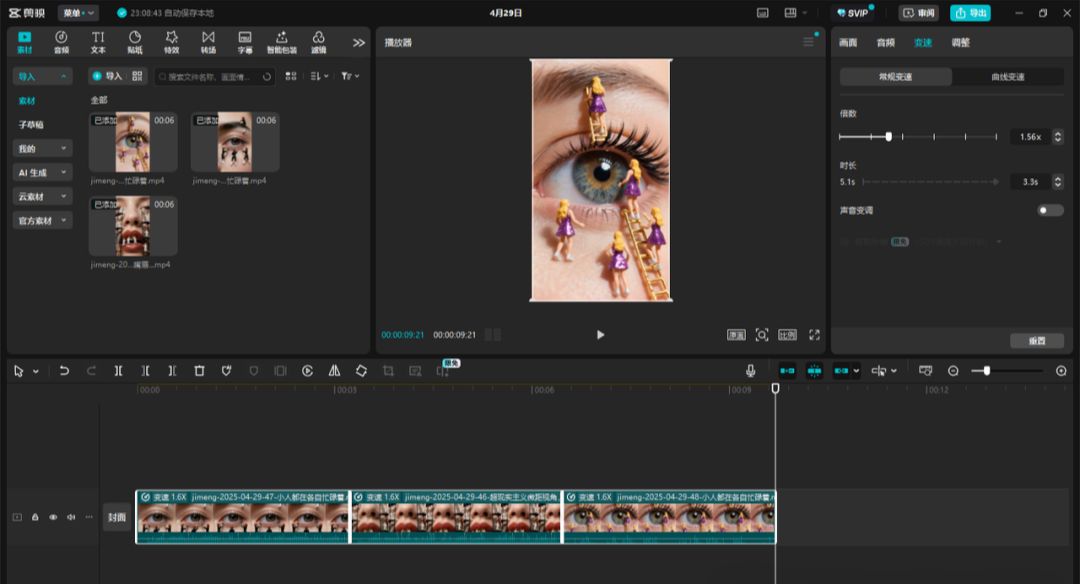Expand the AI 生成 sidebar section

[42, 173]
